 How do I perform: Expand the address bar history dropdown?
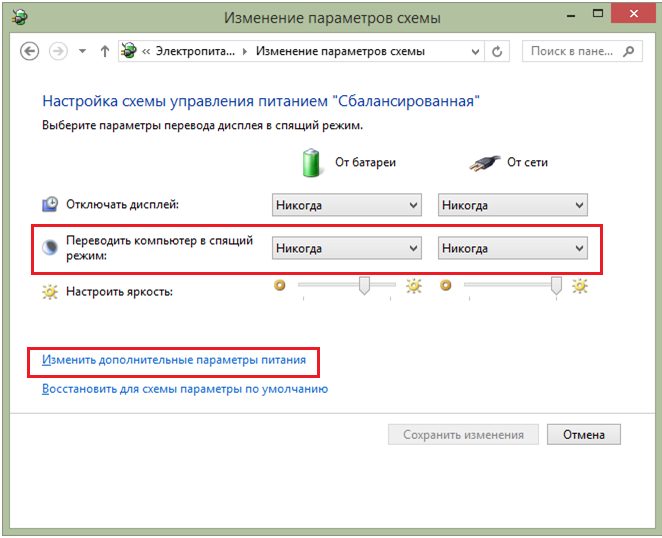point(475,52)
